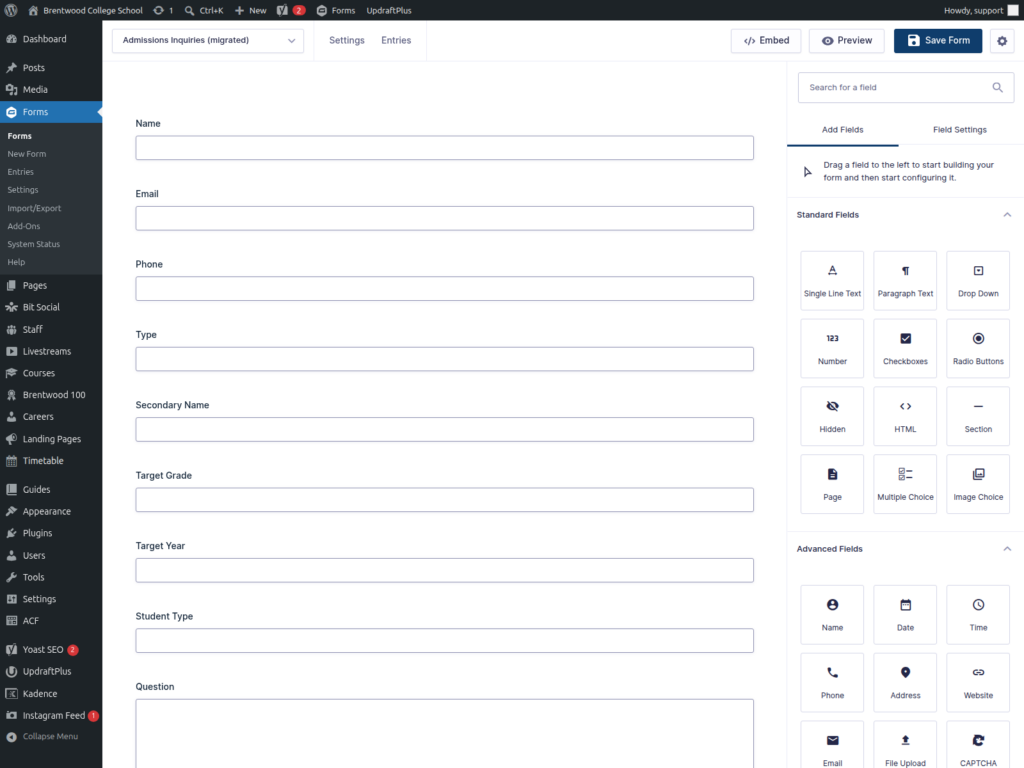Add a Drop Down field

978,280
